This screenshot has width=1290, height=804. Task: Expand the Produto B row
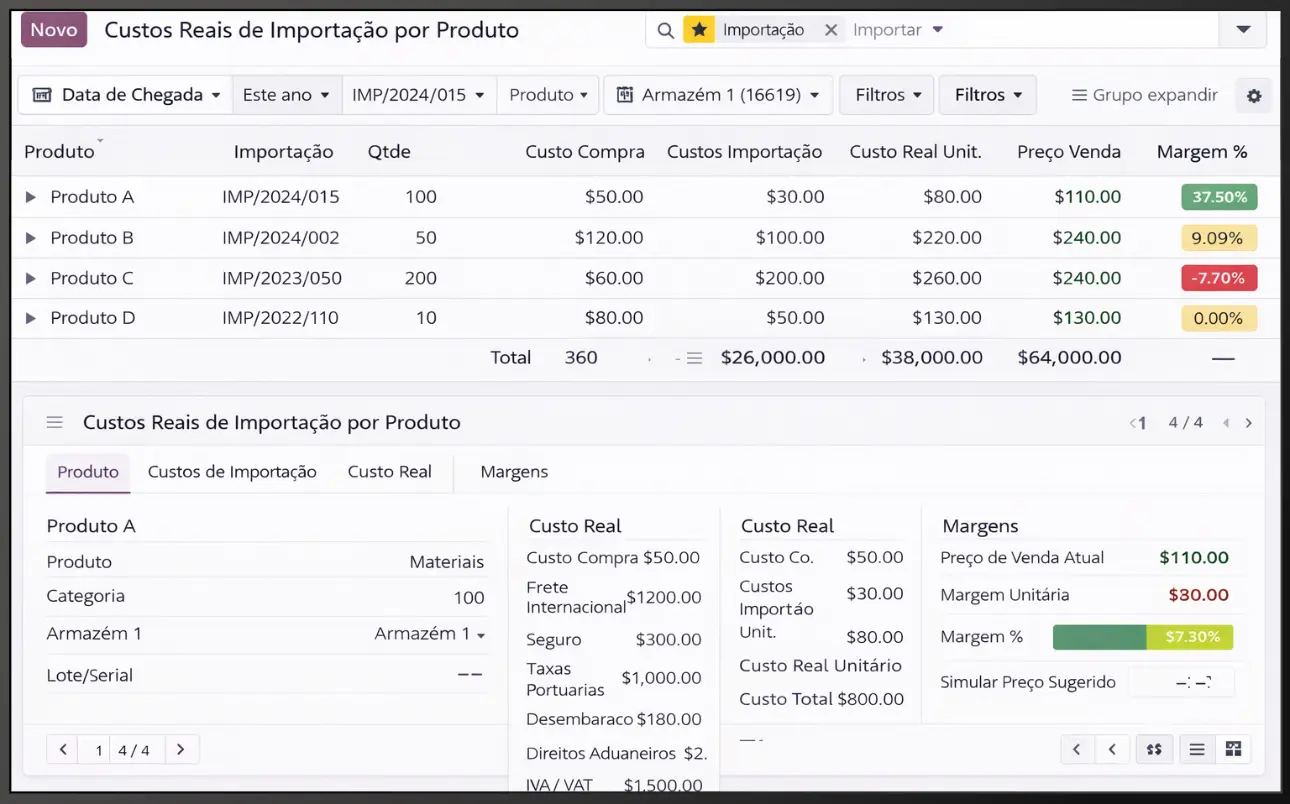point(30,238)
